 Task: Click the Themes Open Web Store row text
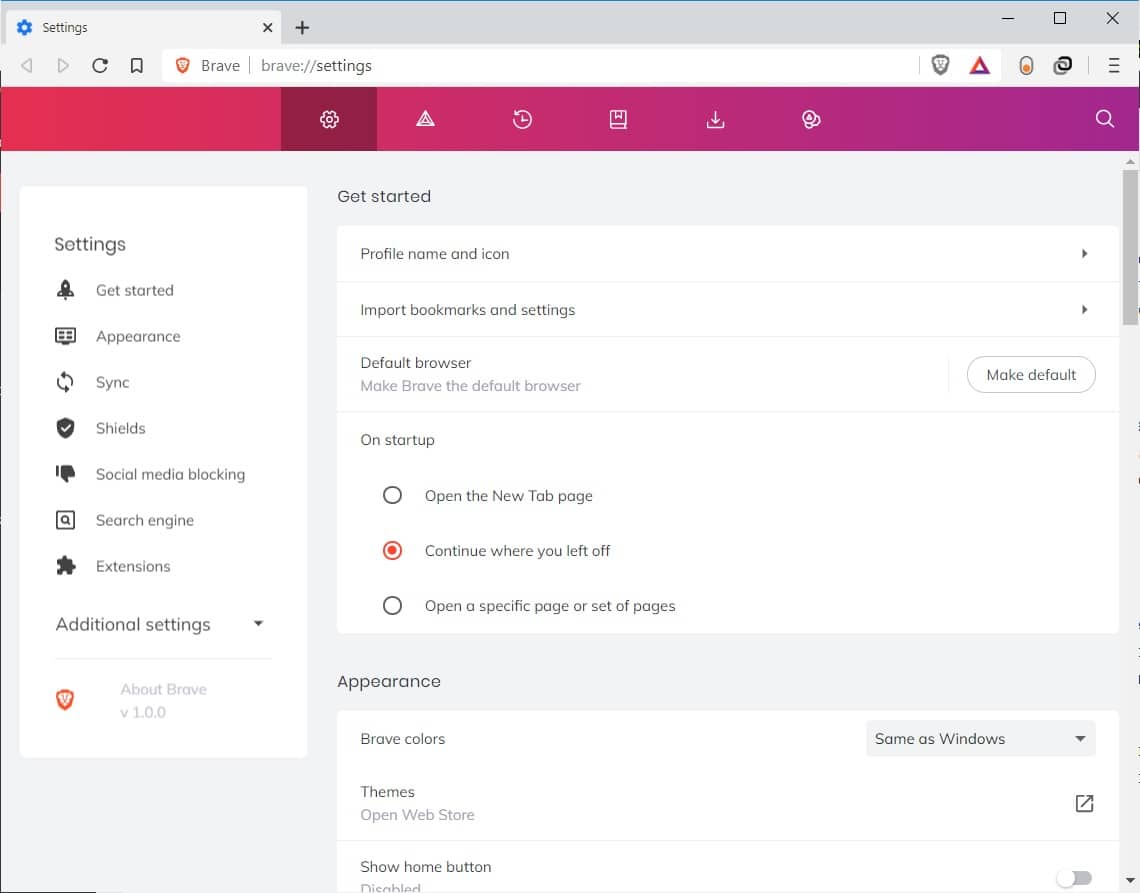[417, 803]
